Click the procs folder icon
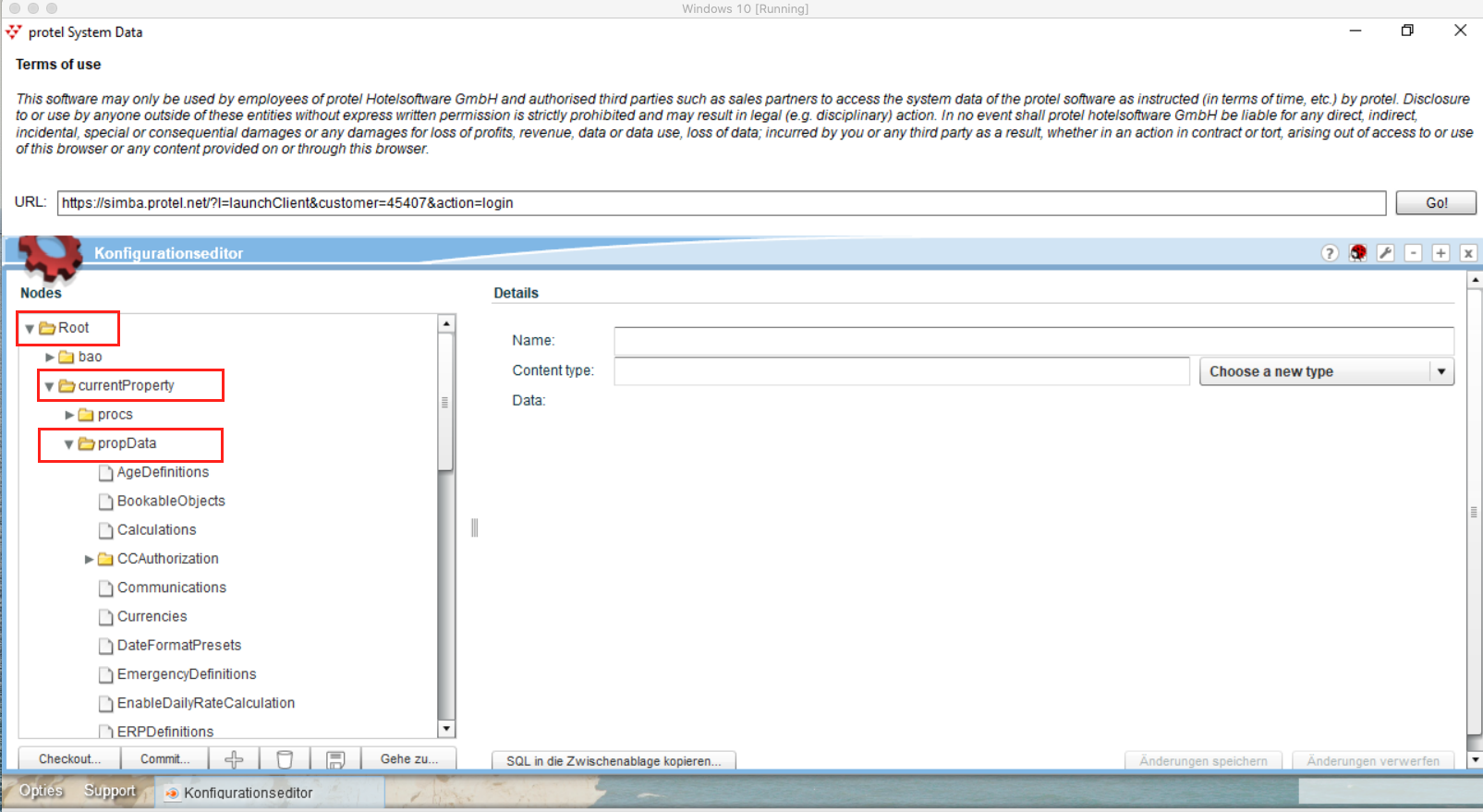The width and height of the screenshot is (1483, 812). click(x=86, y=415)
